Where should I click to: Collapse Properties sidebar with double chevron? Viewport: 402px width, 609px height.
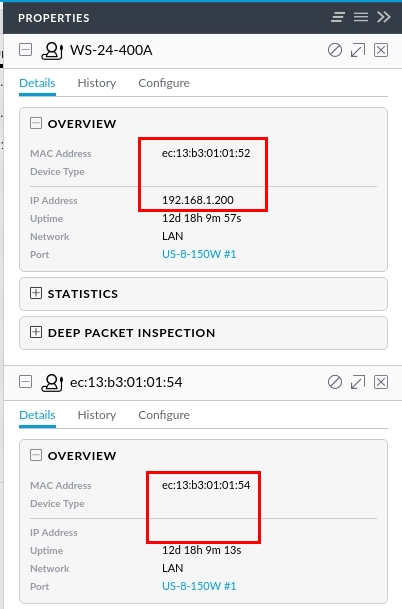tap(384, 17)
